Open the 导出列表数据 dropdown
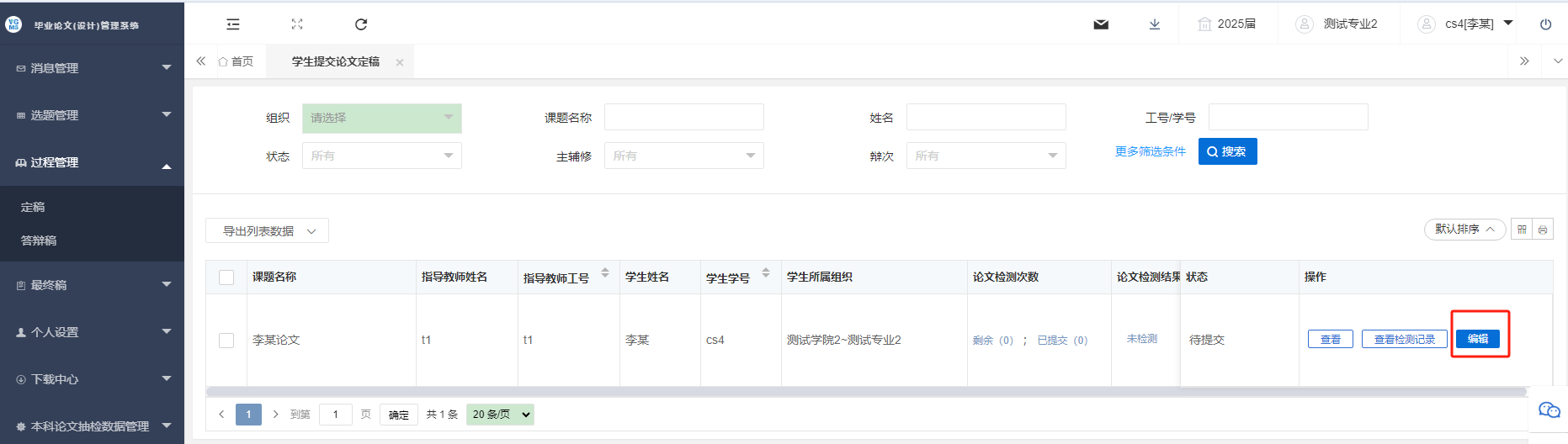The width and height of the screenshot is (1568, 444). [267, 231]
